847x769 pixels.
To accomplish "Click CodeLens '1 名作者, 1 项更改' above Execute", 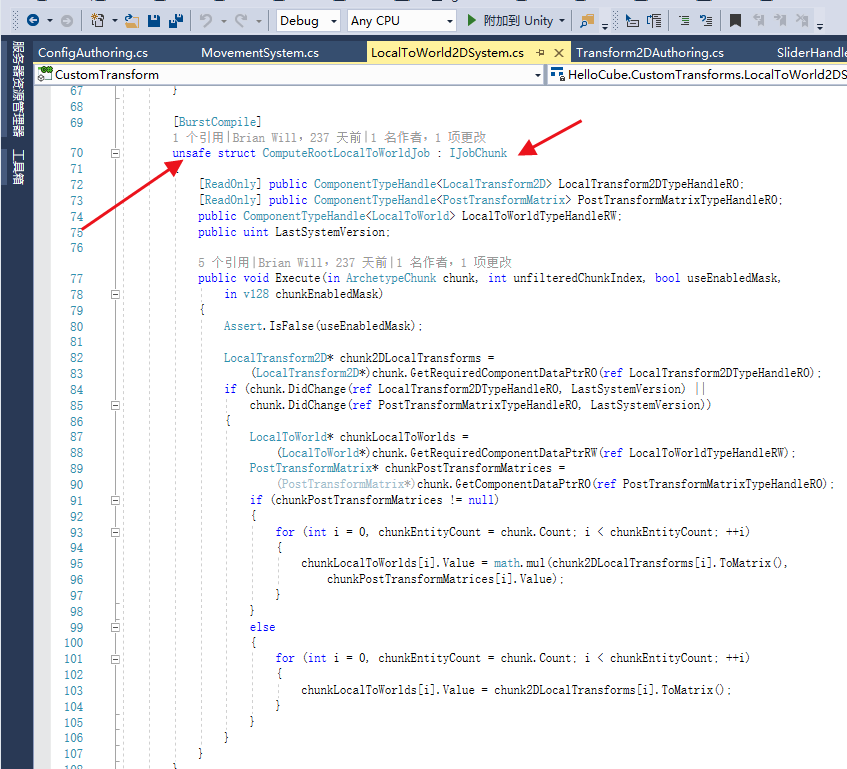I will click(454, 263).
